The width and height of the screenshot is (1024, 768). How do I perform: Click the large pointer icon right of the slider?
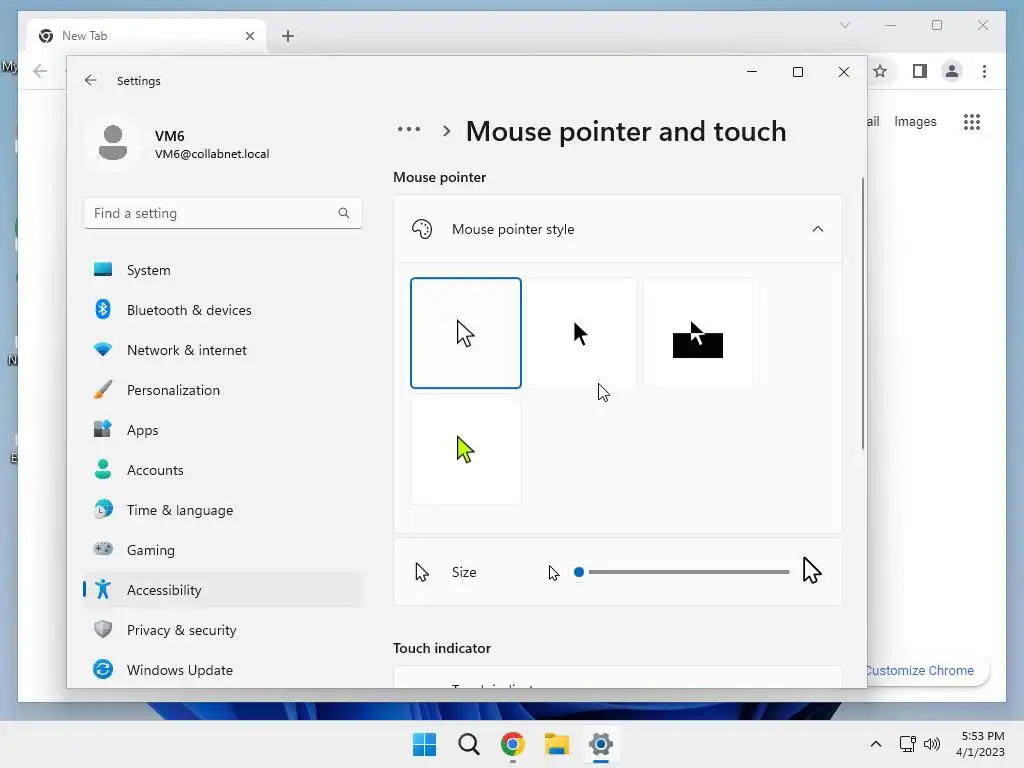pyautogui.click(x=812, y=571)
